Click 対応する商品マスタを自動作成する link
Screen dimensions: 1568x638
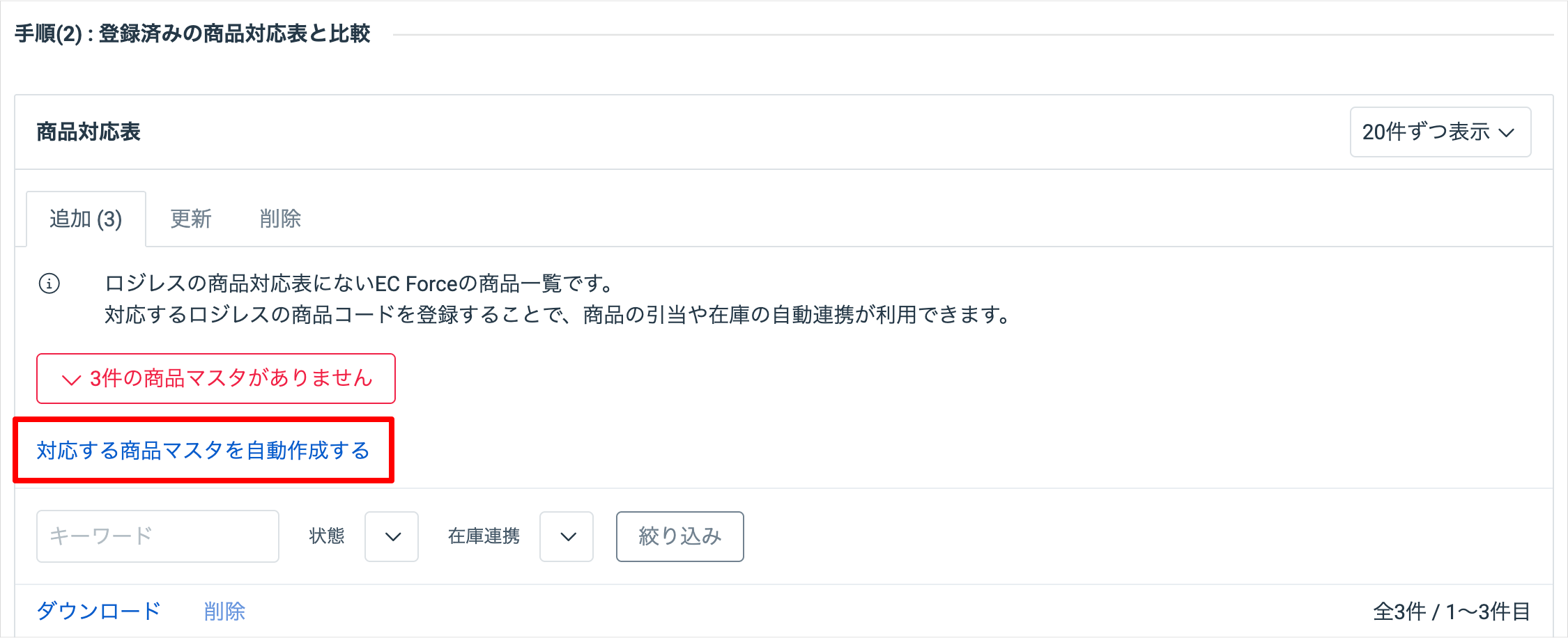pyautogui.click(x=203, y=451)
